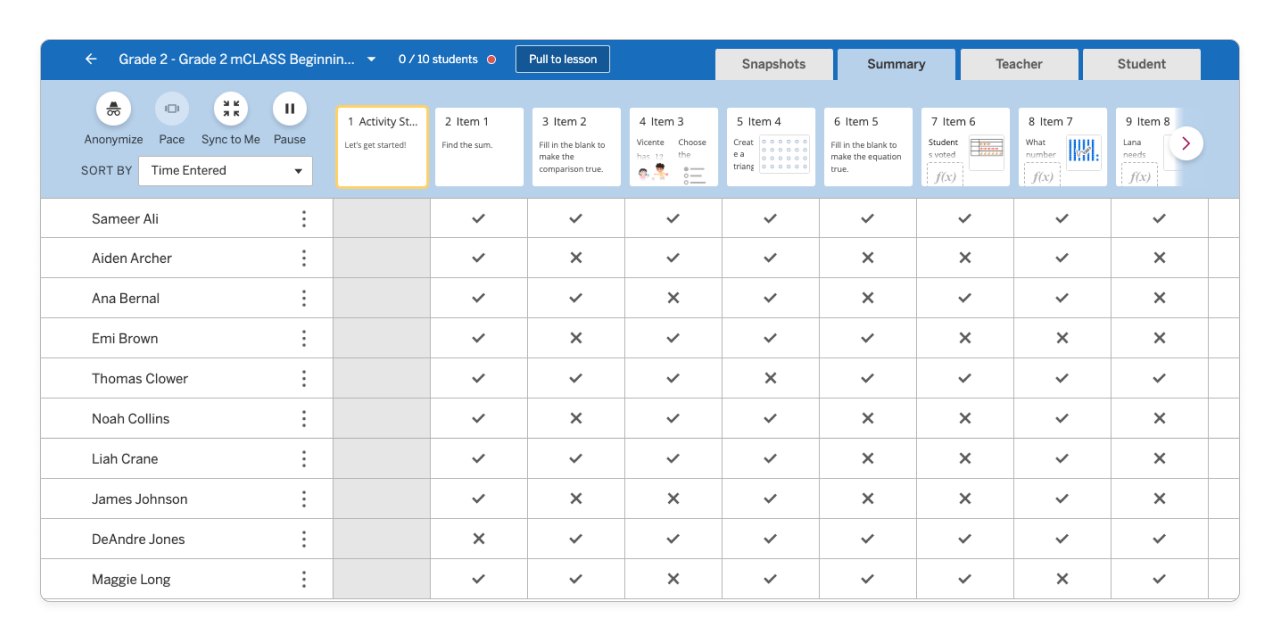Switch to the Teacher tab
The image size is (1280, 640).
click(1018, 64)
